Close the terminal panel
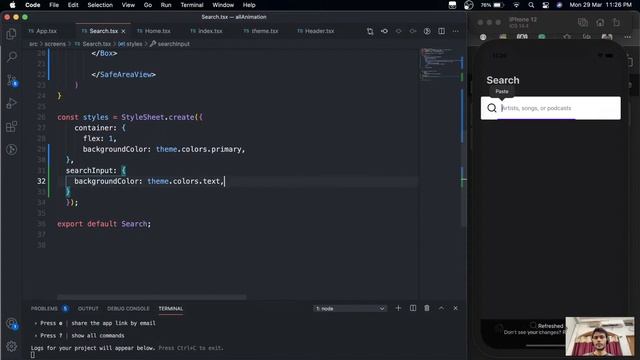The height and width of the screenshot is (360, 640). tap(456, 308)
